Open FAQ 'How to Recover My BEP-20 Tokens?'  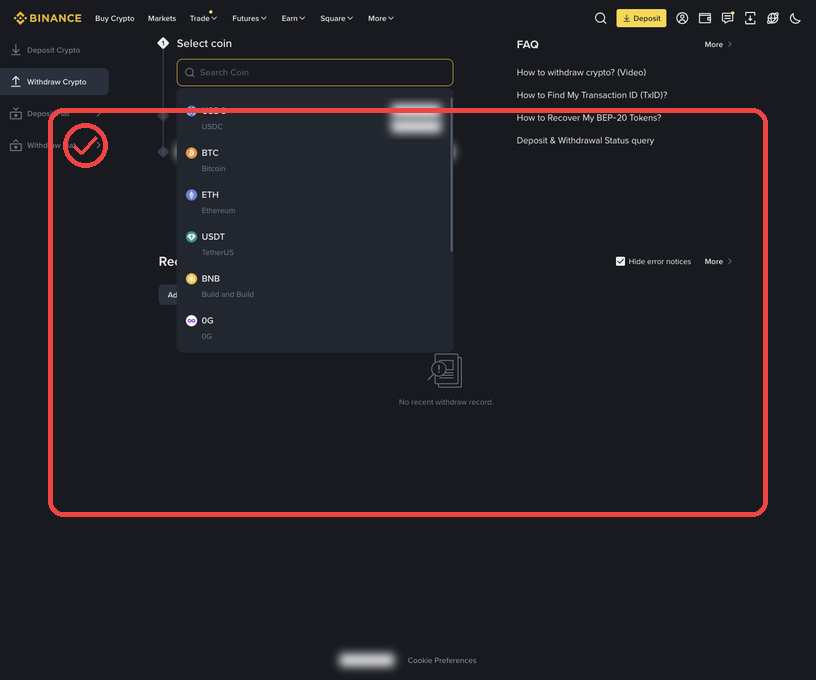[589, 118]
